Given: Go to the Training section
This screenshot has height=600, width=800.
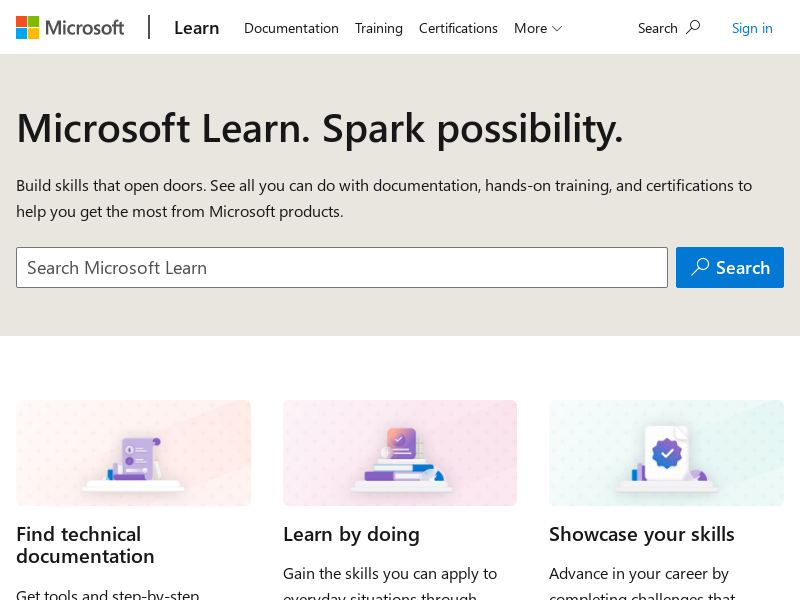Looking at the screenshot, I should tap(379, 28).
